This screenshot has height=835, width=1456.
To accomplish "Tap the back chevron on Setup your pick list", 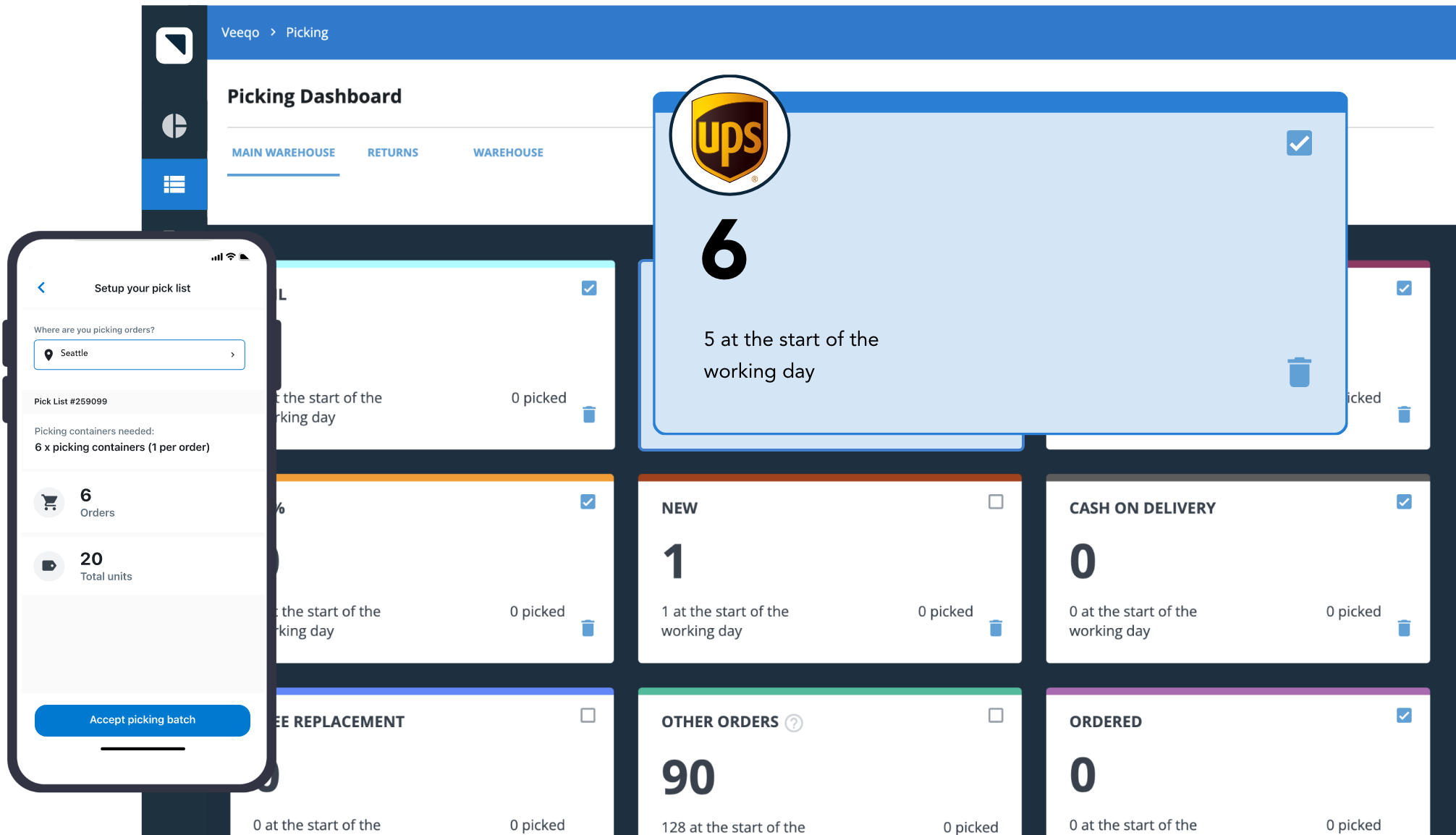I will (42, 287).
